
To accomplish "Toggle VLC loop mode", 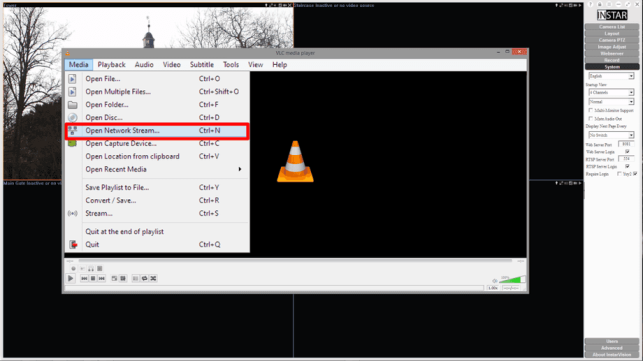I will [x=144, y=279].
